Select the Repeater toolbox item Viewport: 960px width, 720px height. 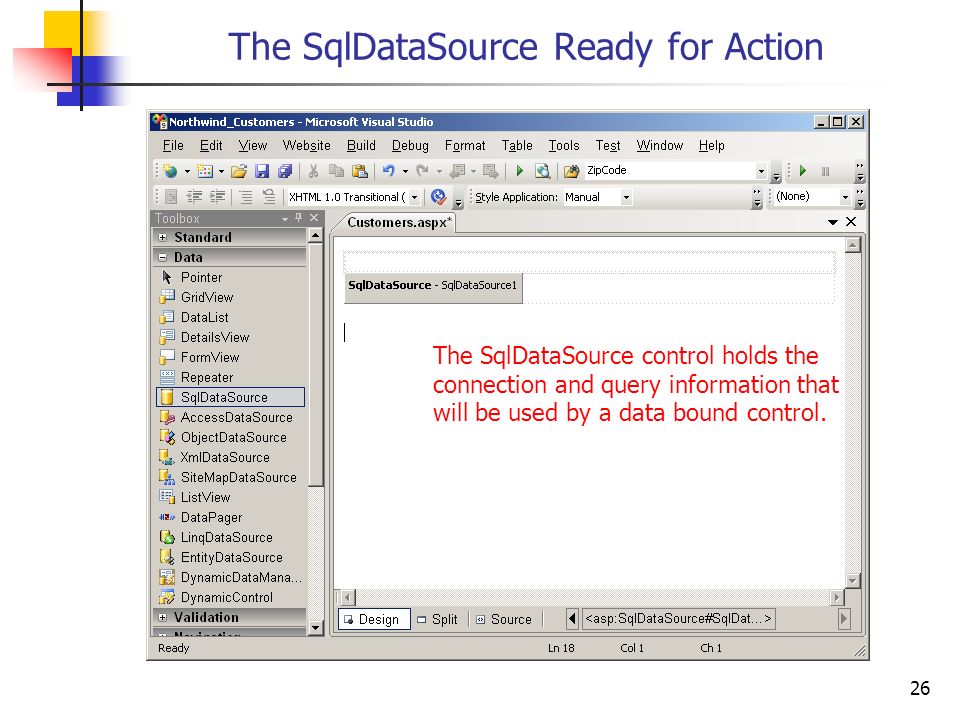231,377
